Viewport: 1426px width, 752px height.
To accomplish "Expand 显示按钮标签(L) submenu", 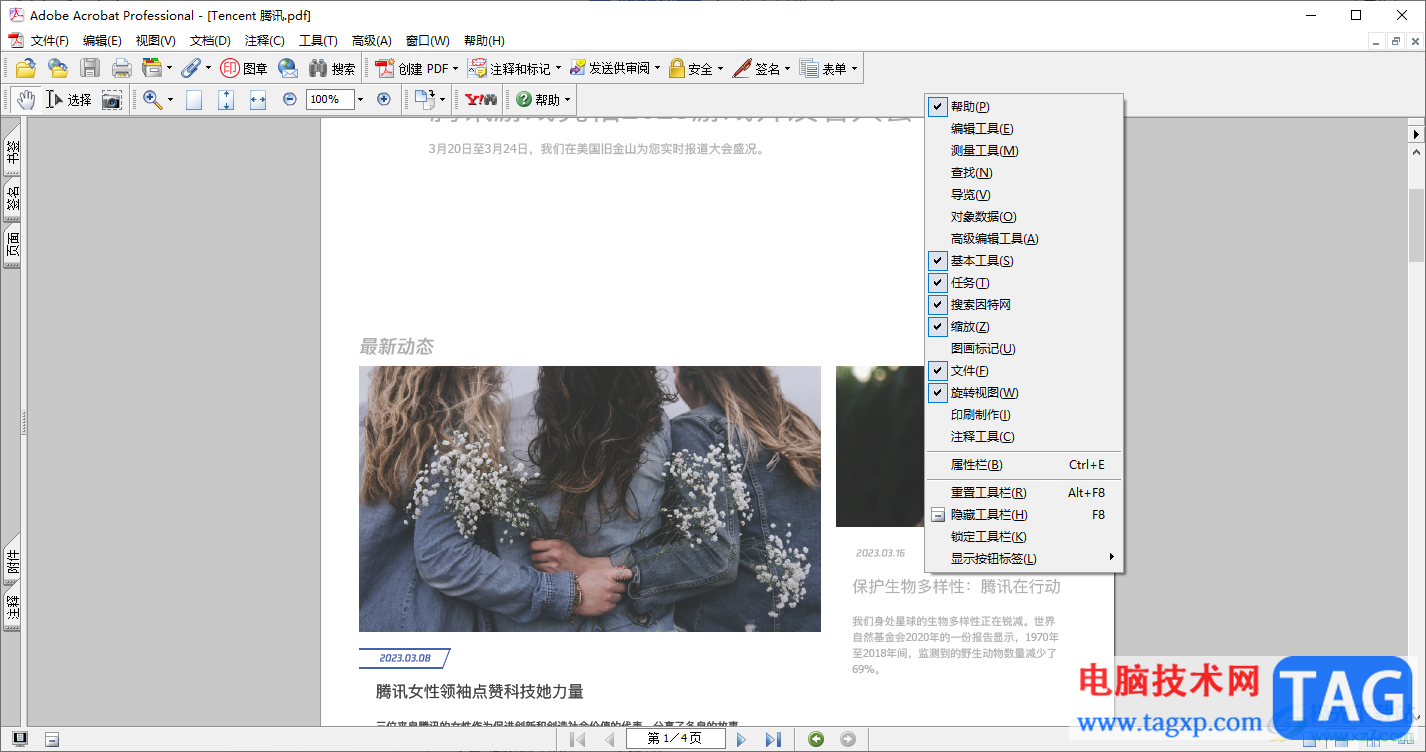I will tap(1024, 559).
